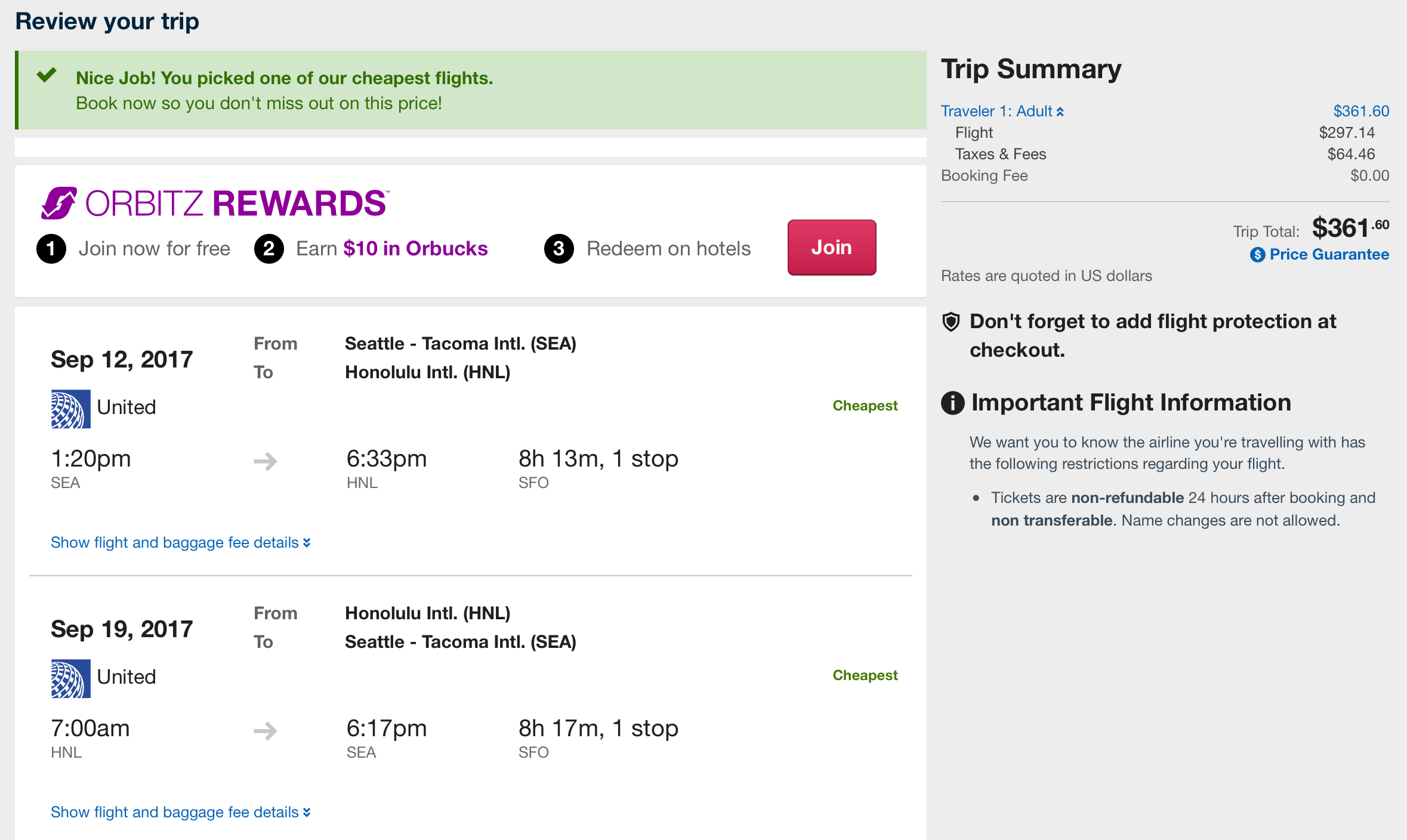This screenshot has height=840, width=1407.
Task: Click the Traveler 1 $361.60 price link
Action: (x=1361, y=112)
